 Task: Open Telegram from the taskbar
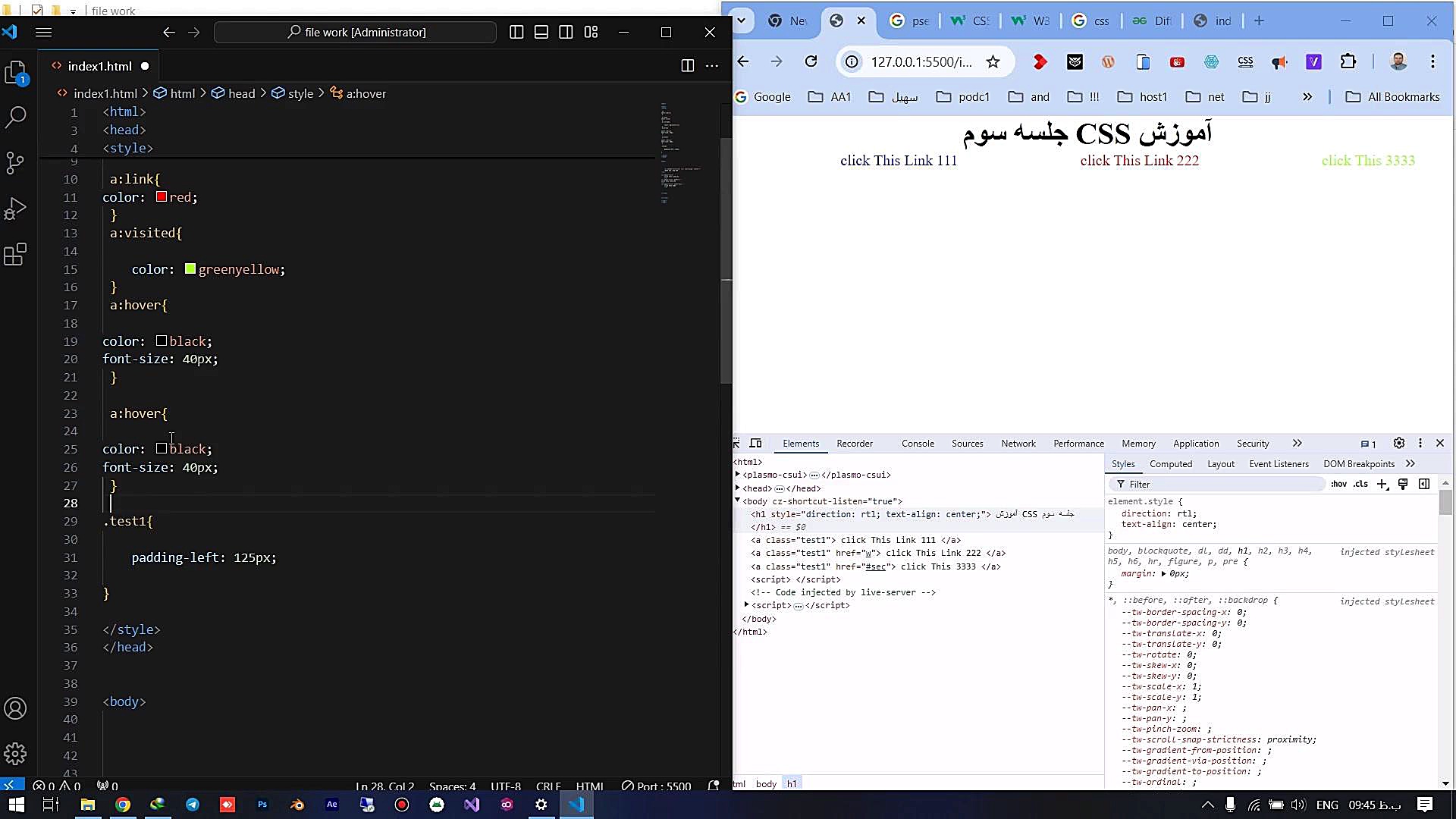tap(193, 805)
